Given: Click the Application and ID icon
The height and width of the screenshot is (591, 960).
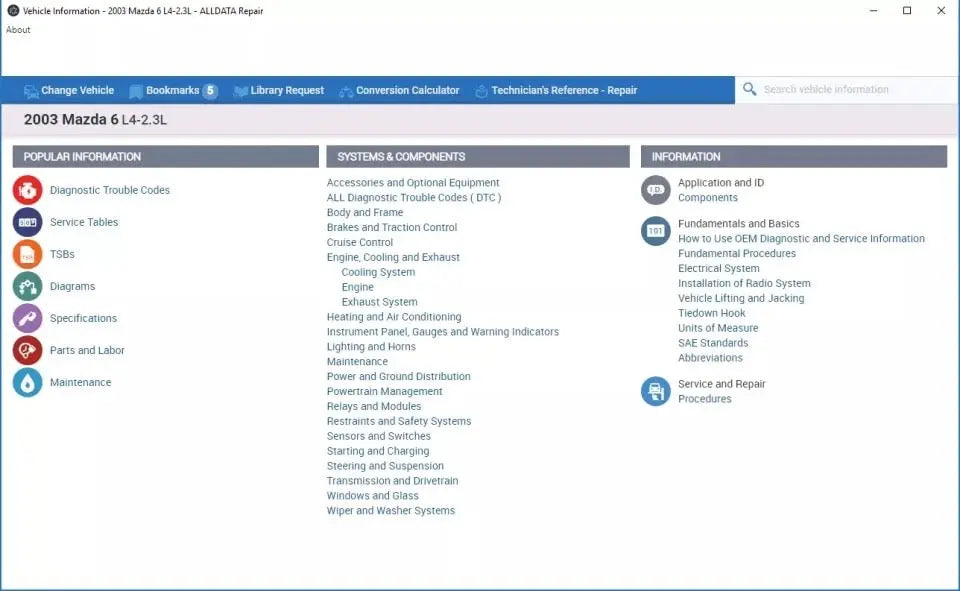Looking at the screenshot, I should pyautogui.click(x=655, y=190).
